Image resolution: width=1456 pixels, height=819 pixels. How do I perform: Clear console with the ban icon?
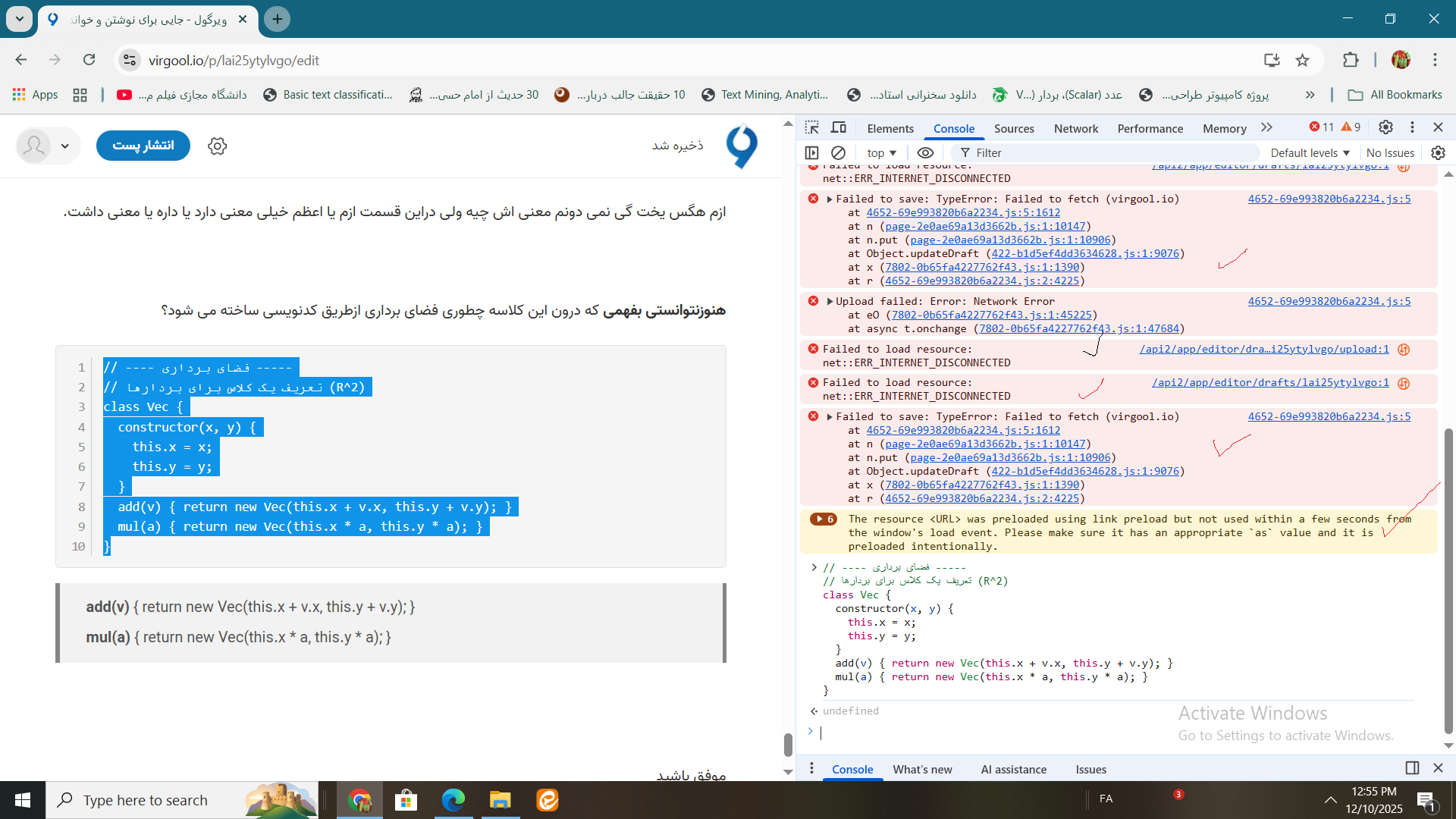point(838,152)
